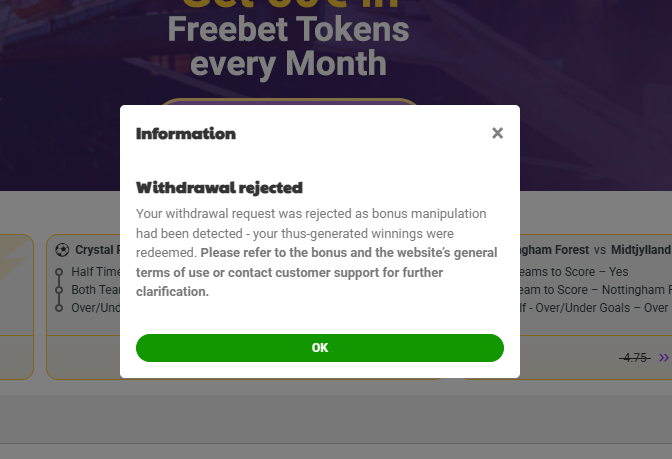Click the purple double-chevron arrow

pos(664,357)
